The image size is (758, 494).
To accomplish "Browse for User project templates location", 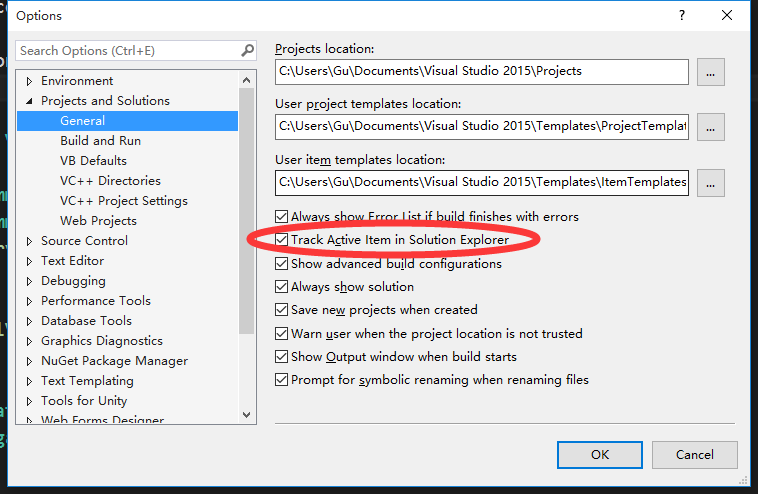I will pyautogui.click(x=710, y=127).
